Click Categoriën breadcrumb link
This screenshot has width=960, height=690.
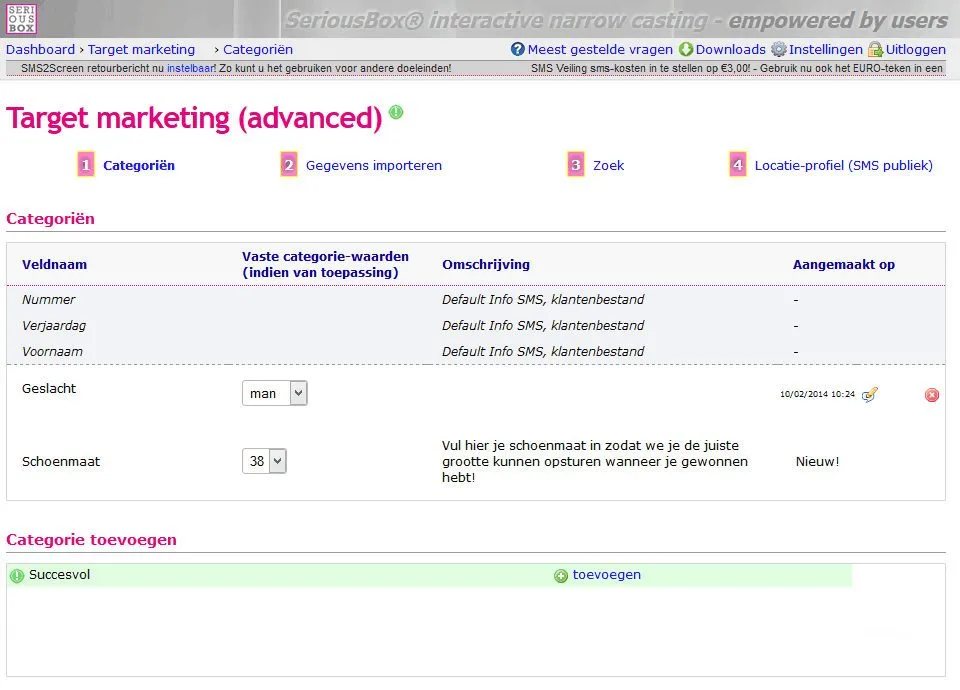tap(258, 50)
